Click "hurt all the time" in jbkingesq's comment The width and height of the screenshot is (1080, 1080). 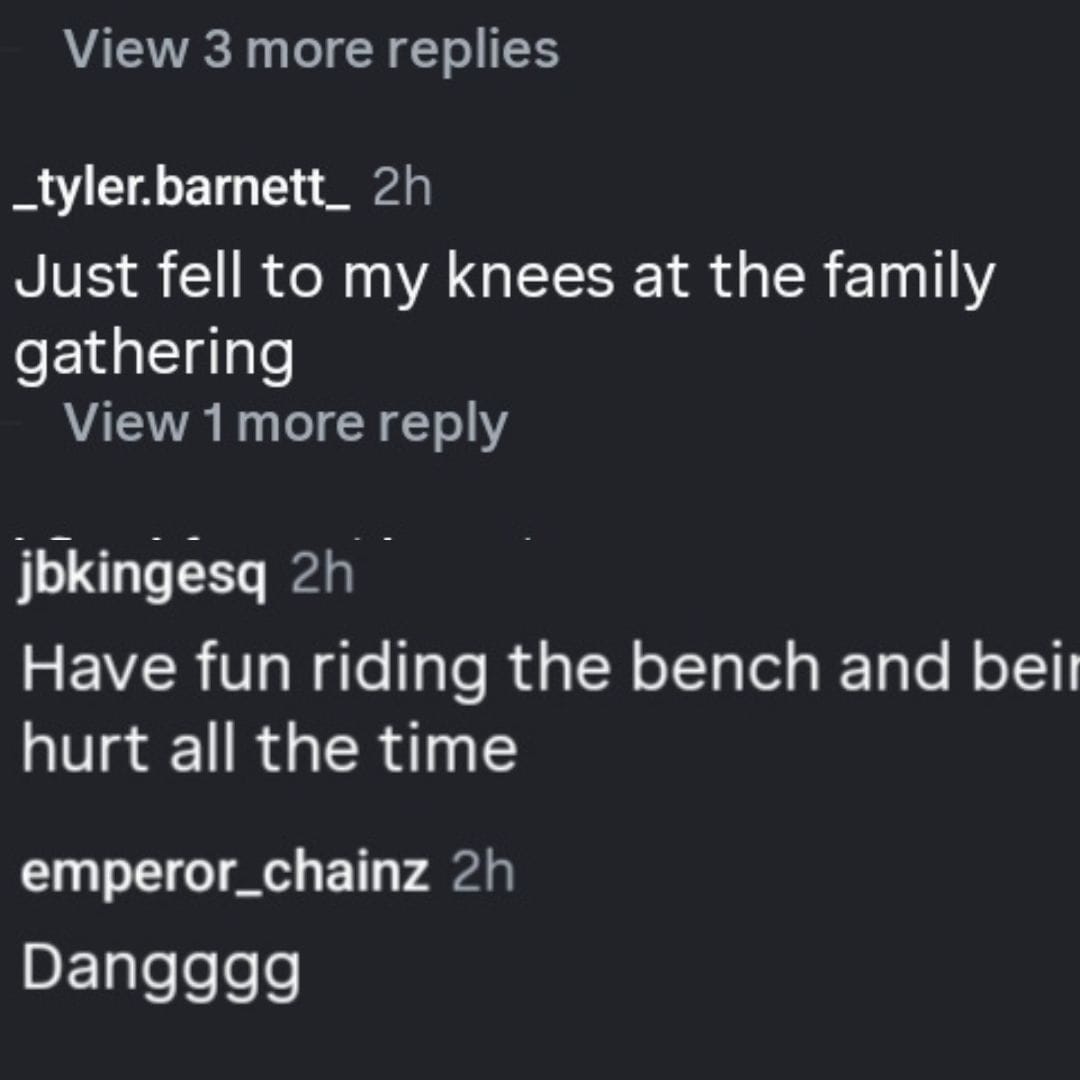pos(269,746)
